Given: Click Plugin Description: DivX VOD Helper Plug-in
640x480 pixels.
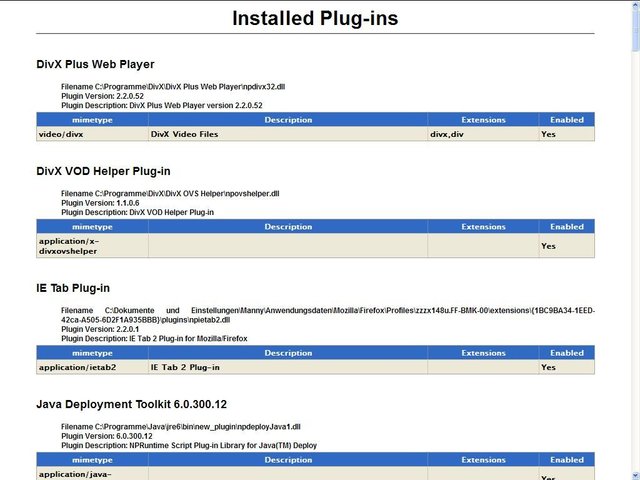Looking at the screenshot, I should [x=138, y=212].
